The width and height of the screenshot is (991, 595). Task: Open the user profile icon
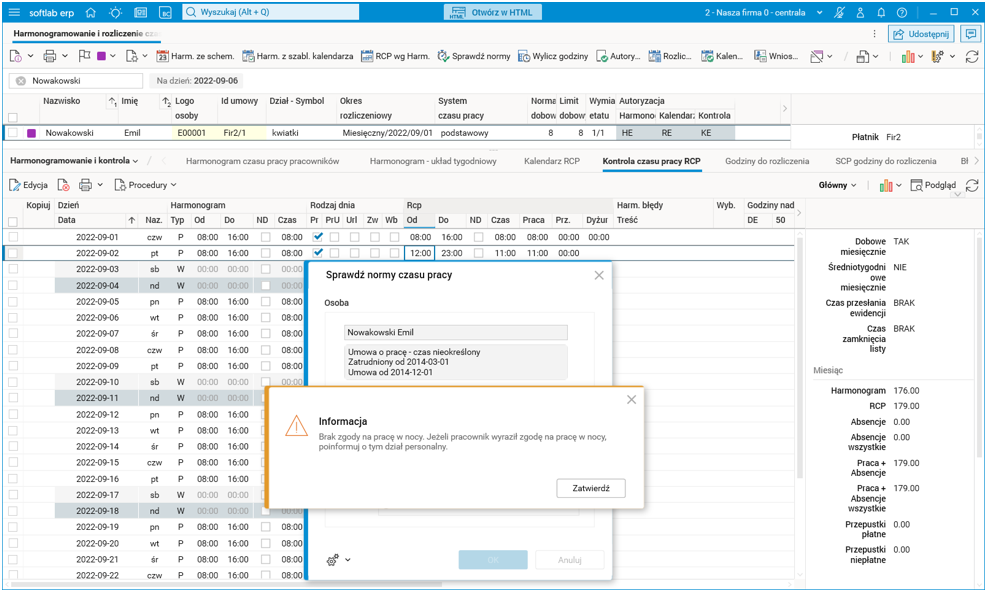click(860, 13)
